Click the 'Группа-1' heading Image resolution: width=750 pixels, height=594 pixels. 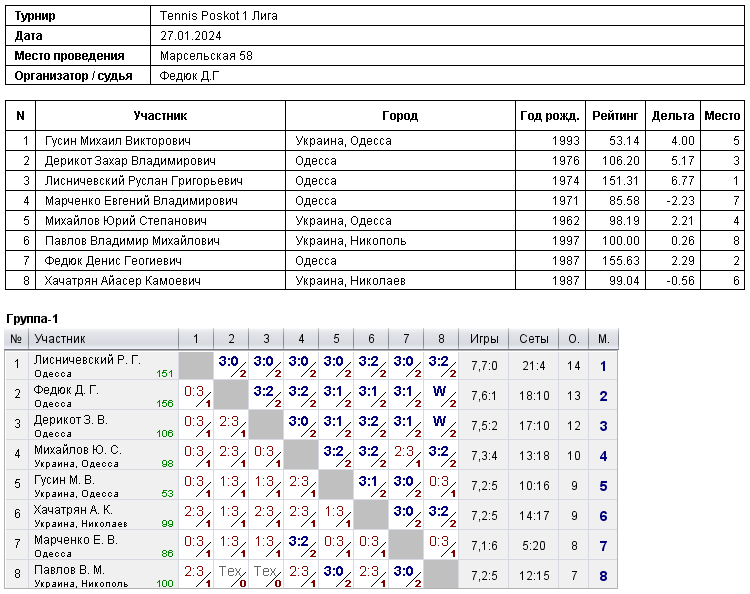(32, 319)
